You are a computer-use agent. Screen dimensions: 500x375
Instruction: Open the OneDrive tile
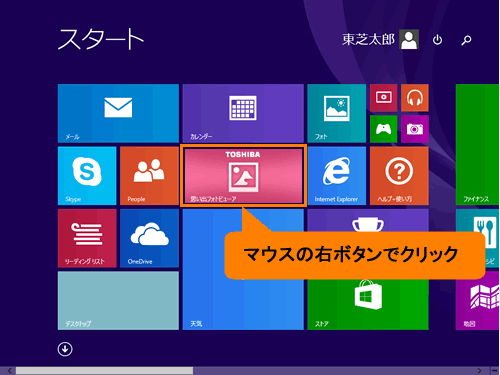[149, 238]
